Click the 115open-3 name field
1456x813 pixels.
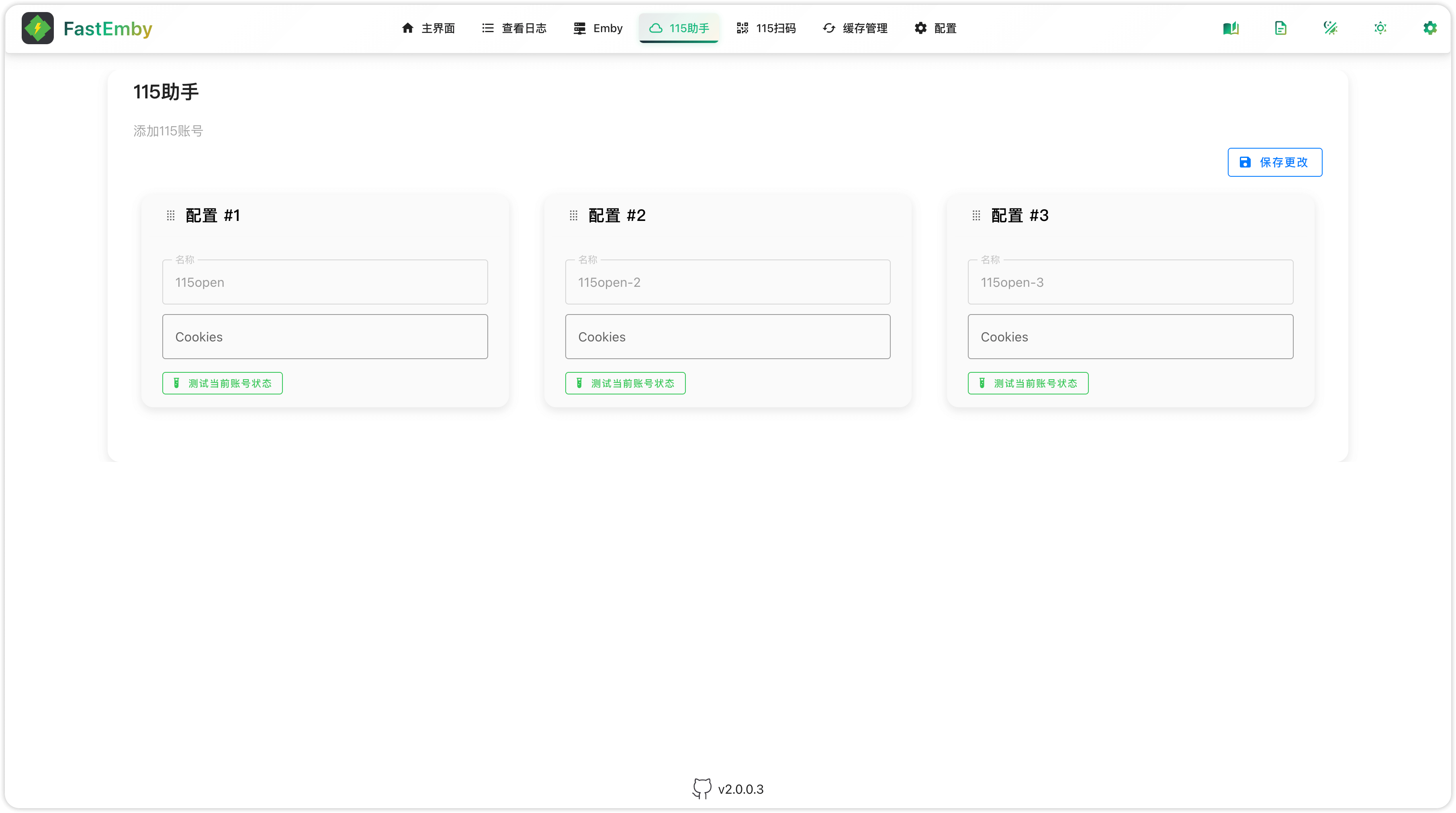click(1131, 282)
